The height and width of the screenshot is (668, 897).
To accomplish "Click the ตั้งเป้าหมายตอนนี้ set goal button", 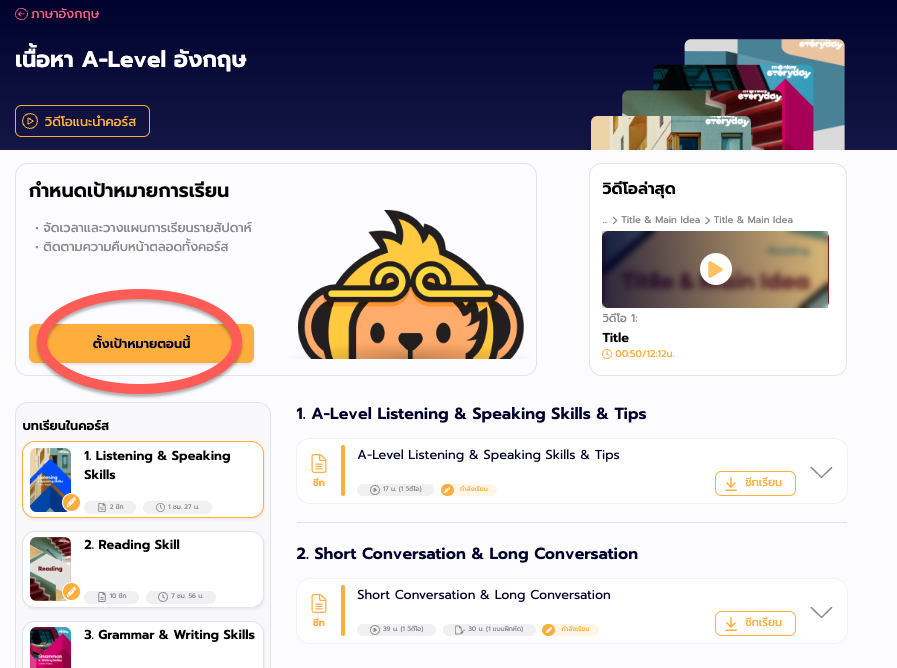I will (141, 344).
